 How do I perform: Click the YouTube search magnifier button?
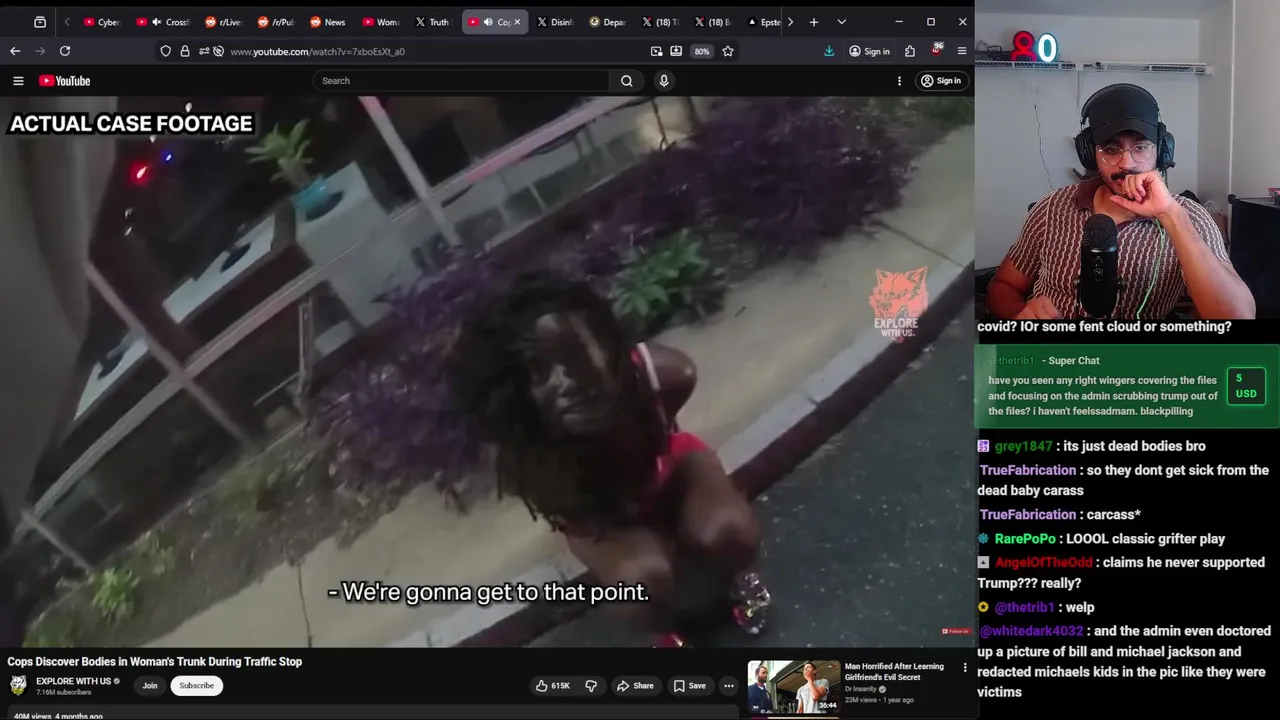[626, 81]
